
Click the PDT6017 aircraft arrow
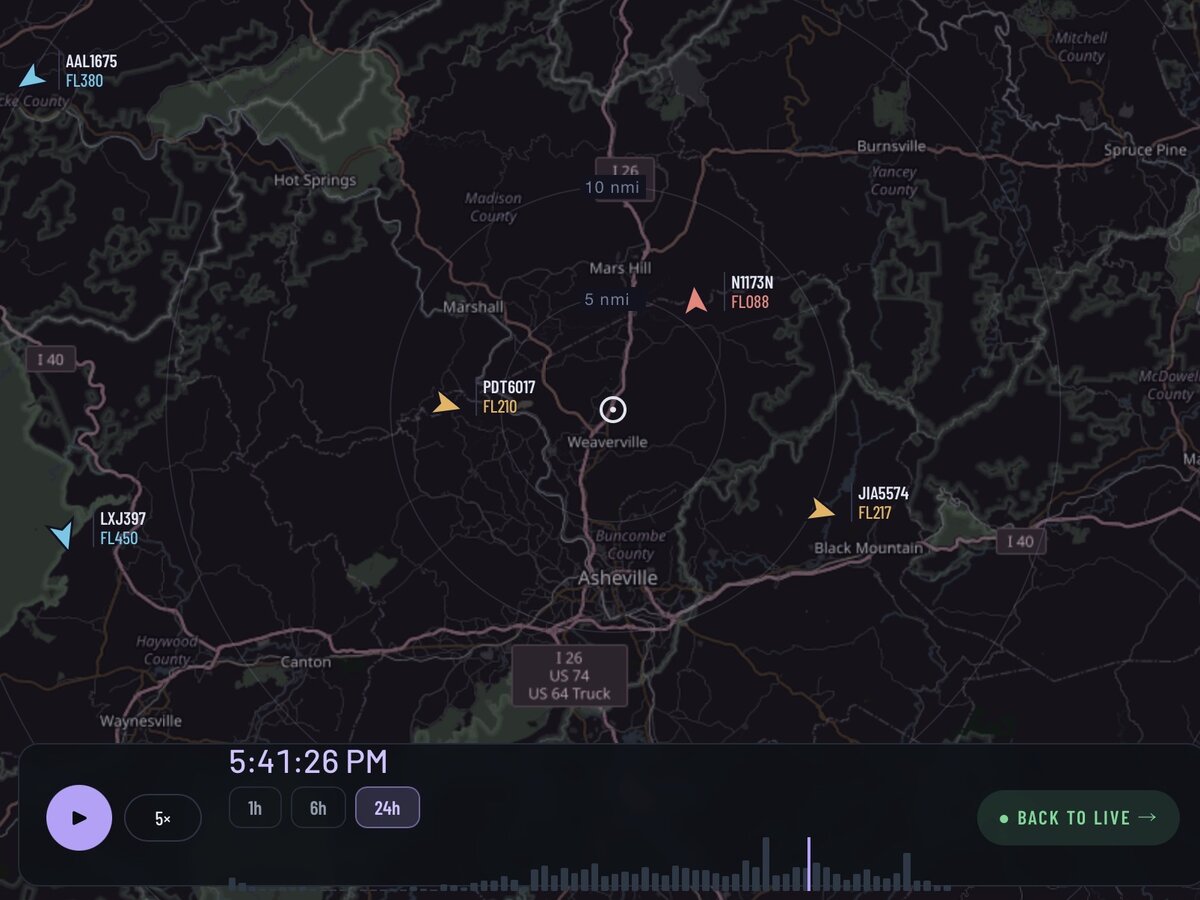click(446, 403)
